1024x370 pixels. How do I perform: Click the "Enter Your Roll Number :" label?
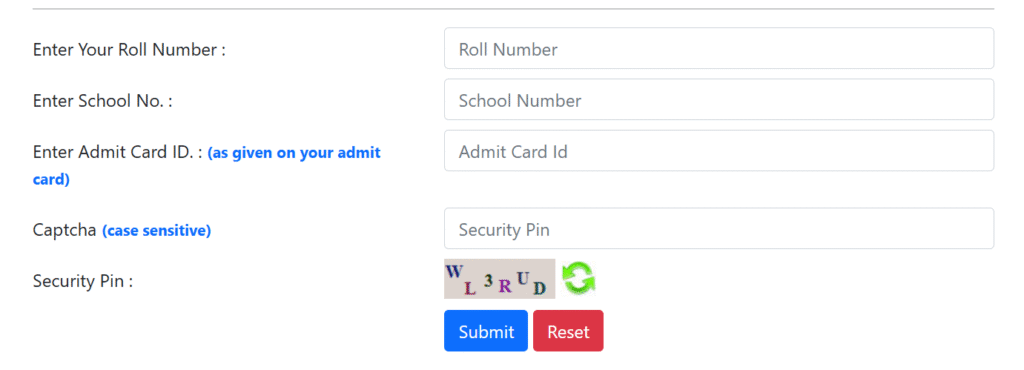click(129, 50)
